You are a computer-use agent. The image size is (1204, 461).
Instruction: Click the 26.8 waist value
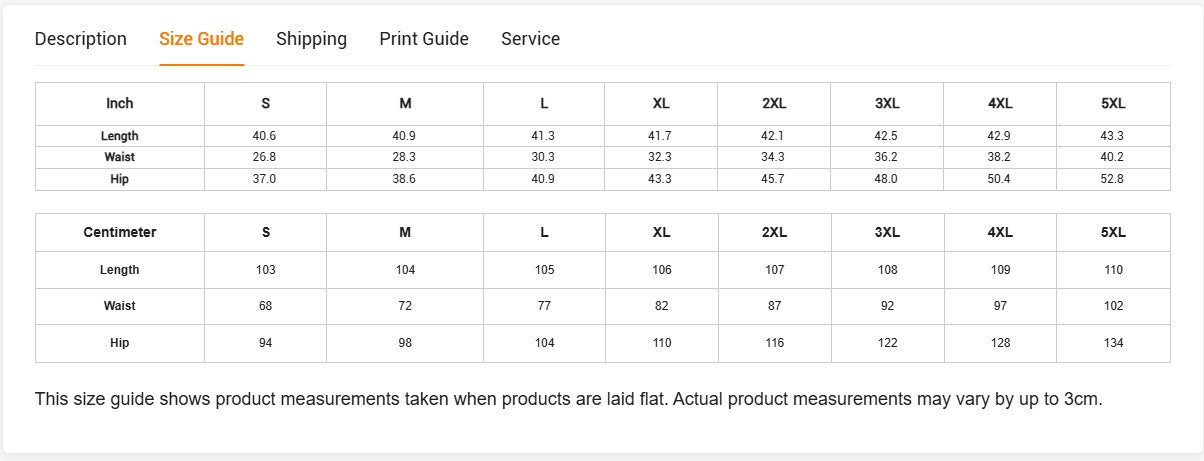pyautogui.click(x=265, y=157)
